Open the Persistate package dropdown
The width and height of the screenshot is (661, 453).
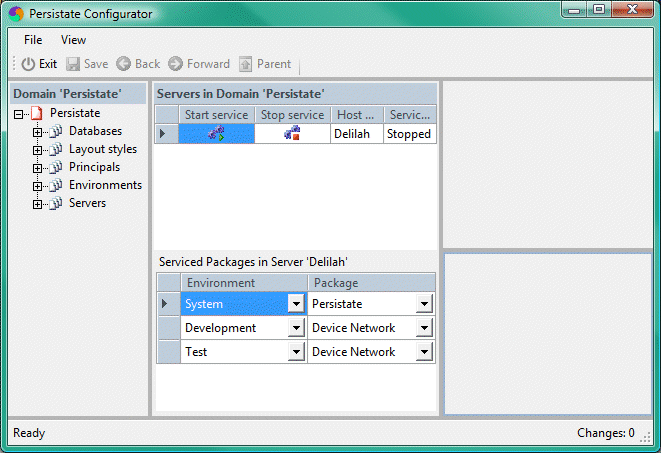tap(424, 304)
